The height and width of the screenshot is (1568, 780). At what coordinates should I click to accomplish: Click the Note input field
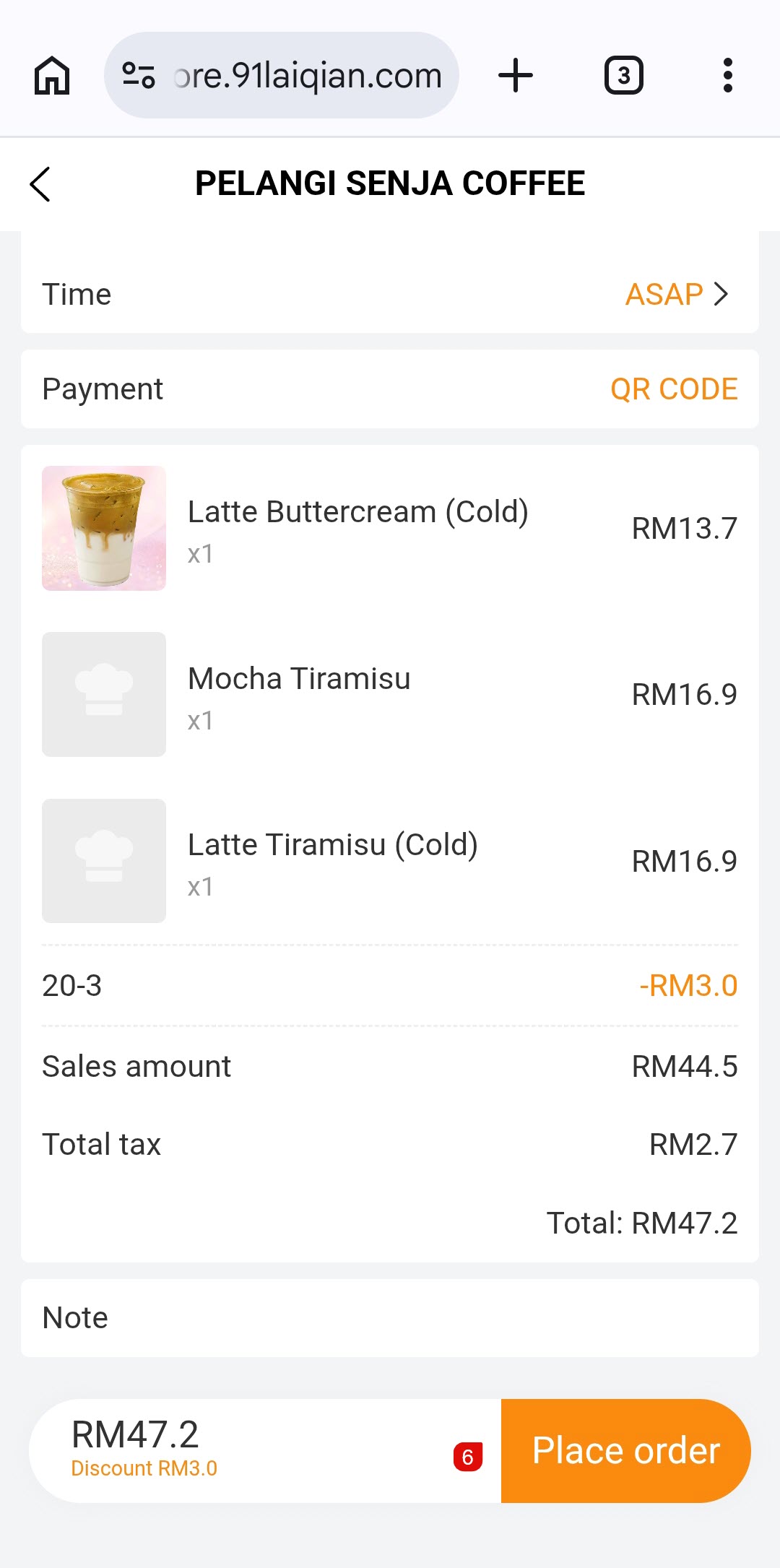click(390, 1318)
